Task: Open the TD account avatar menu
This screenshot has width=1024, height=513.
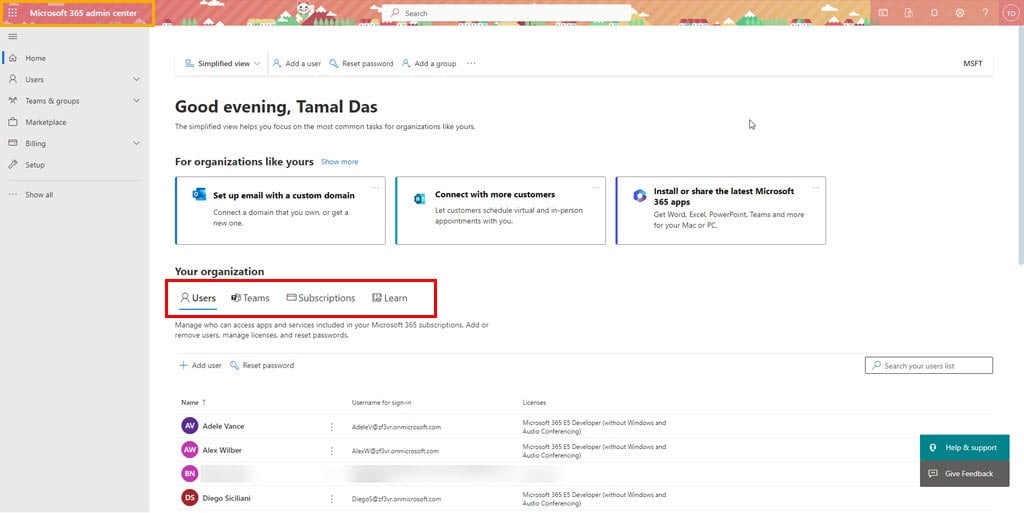Action: coord(1010,13)
